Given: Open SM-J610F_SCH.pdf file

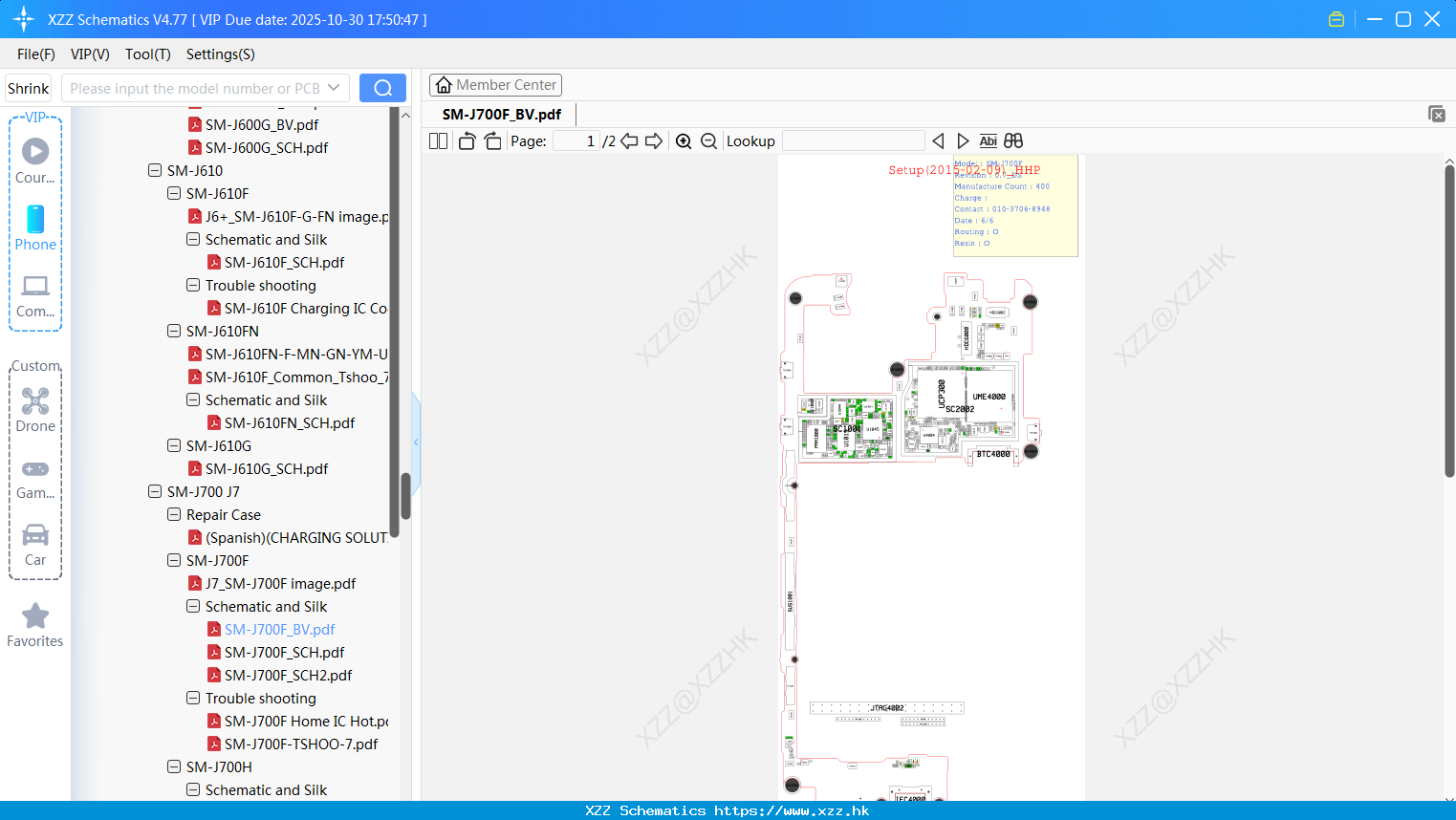Looking at the screenshot, I should tap(276, 262).
